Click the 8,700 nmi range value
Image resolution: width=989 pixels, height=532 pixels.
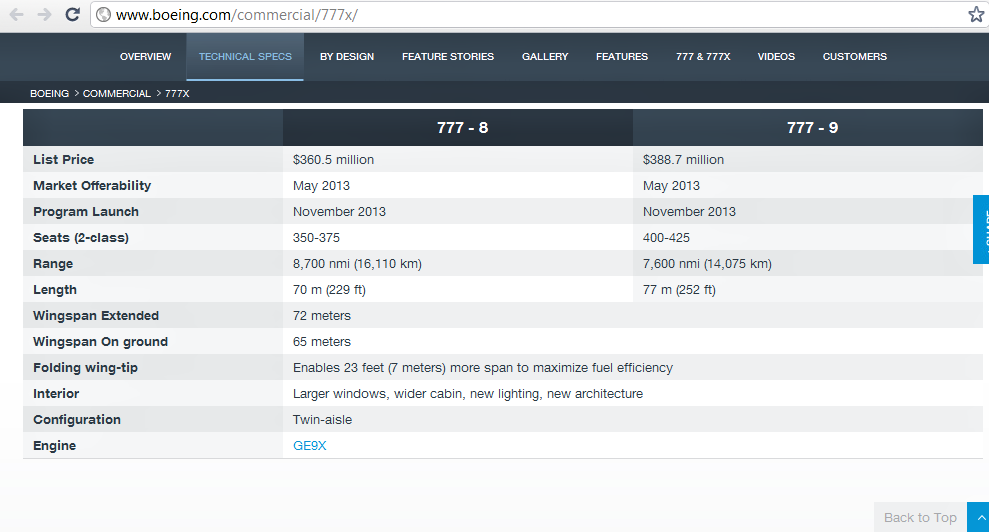[x=357, y=264]
